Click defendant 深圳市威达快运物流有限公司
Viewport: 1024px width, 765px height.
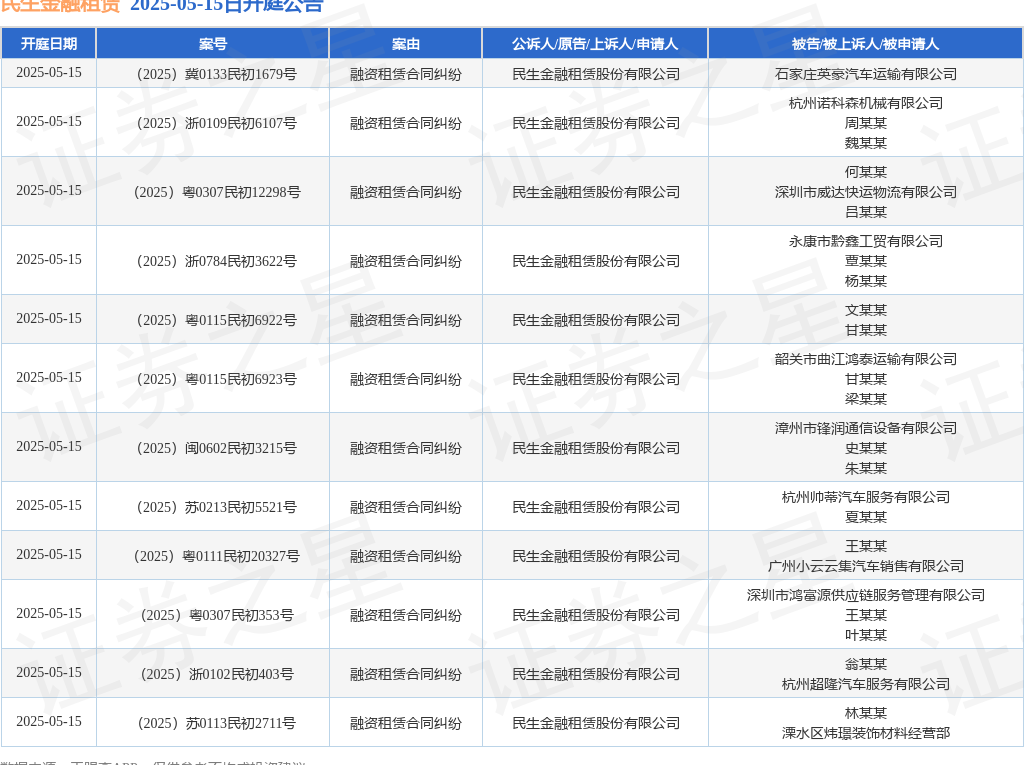pyautogui.click(x=866, y=192)
